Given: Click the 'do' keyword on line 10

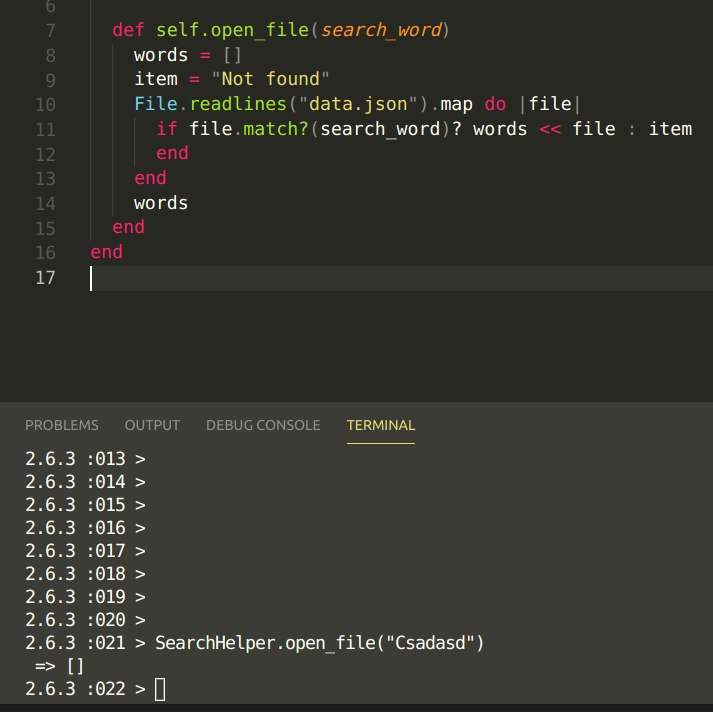Looking at the screenshot, I should [x=495, y=105].
